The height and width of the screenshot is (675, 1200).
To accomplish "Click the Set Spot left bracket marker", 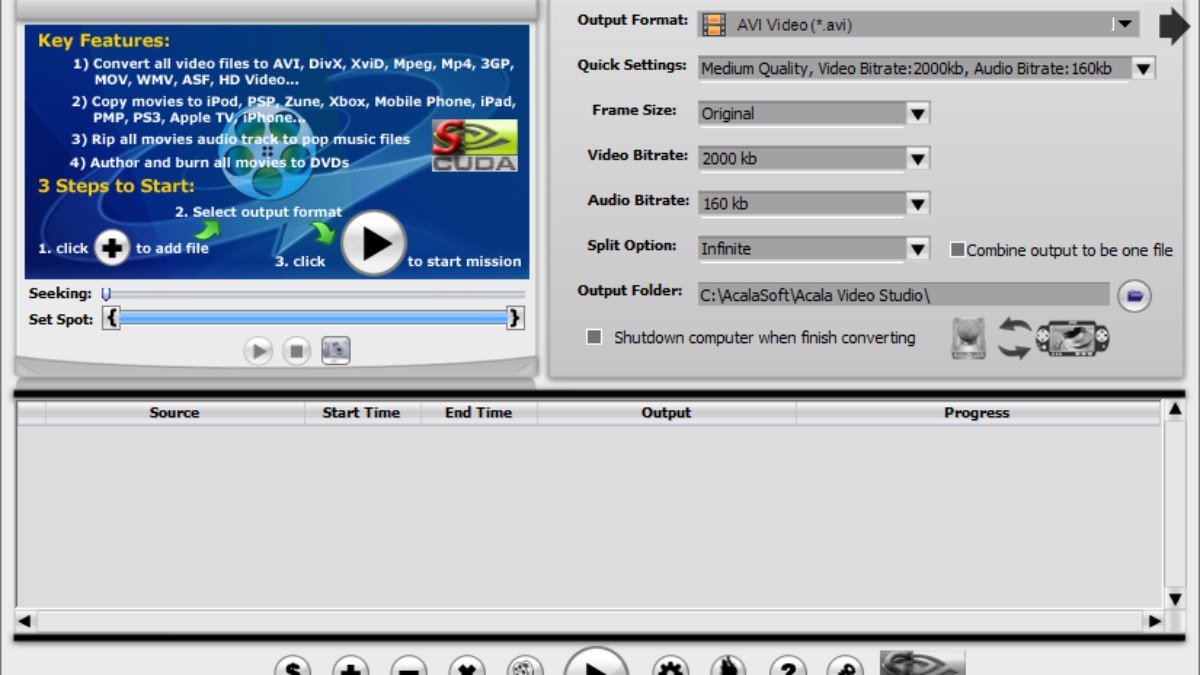I will [112, 318].
